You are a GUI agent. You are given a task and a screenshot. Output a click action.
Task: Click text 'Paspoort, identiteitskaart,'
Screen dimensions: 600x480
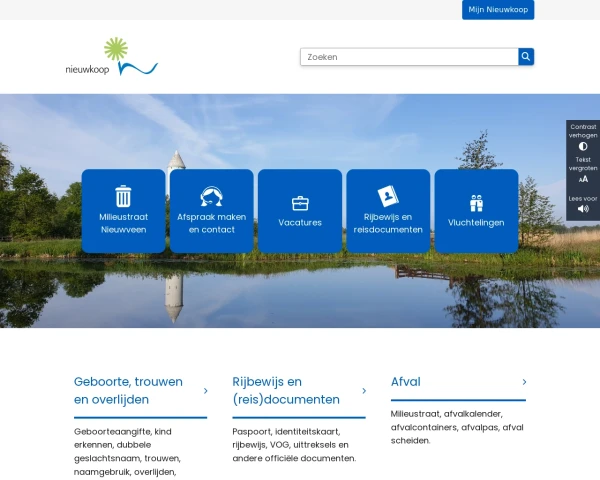[286, 431]
